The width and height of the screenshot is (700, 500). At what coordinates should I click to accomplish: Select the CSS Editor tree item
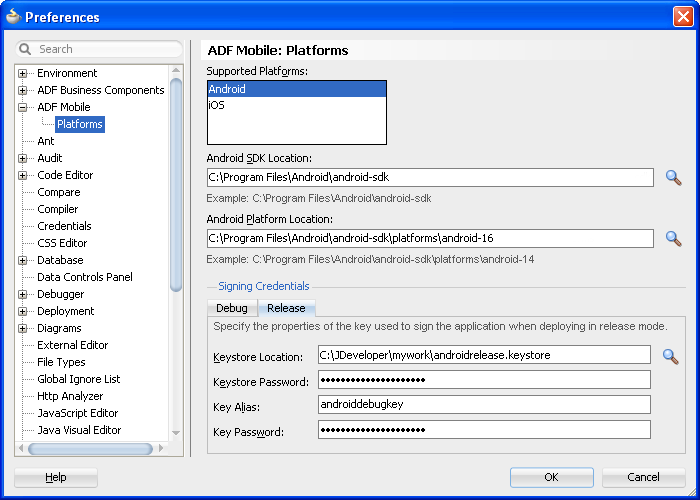point(62,243)
